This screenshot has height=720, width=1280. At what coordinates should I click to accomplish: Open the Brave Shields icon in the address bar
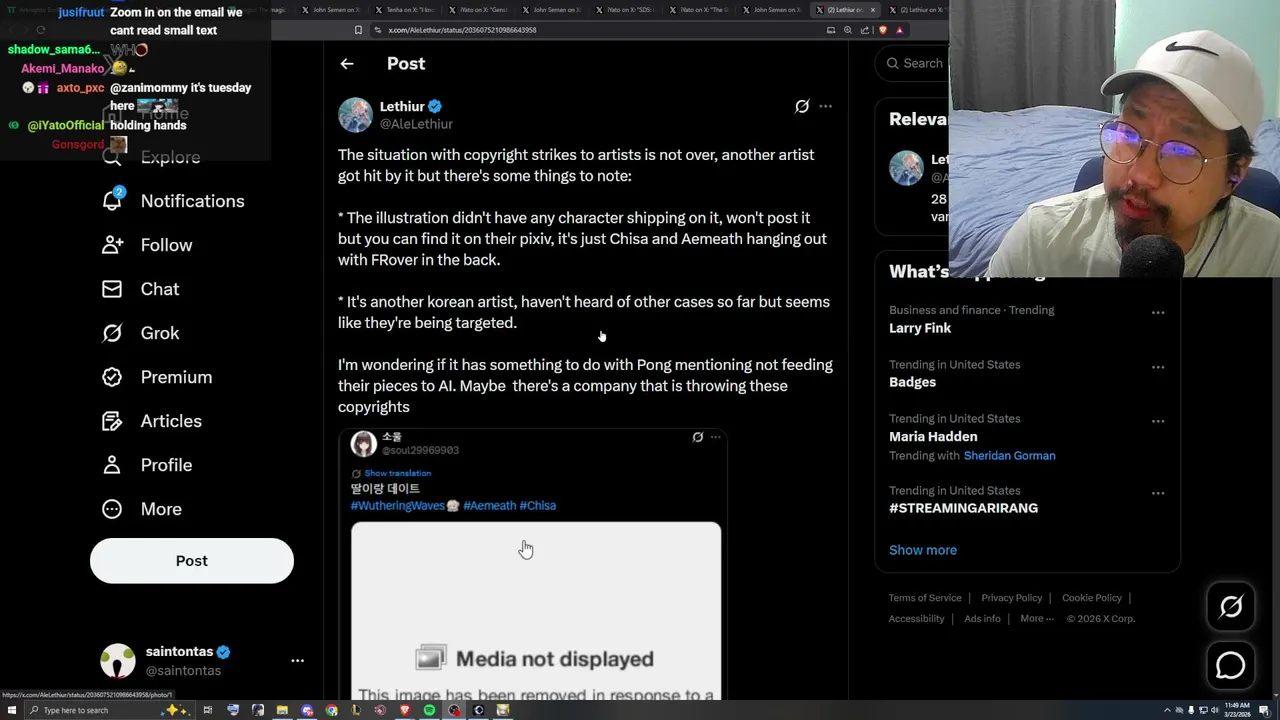pyautogui.click(x=882, y=30)
